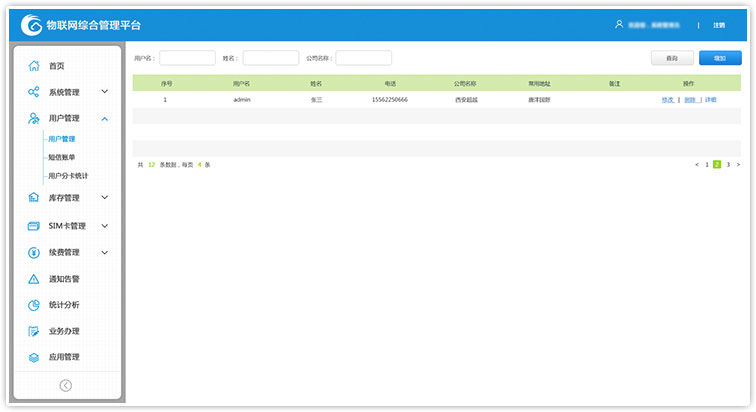
Task: Go to next page with > arrow
Action: (x=738, y=165)
